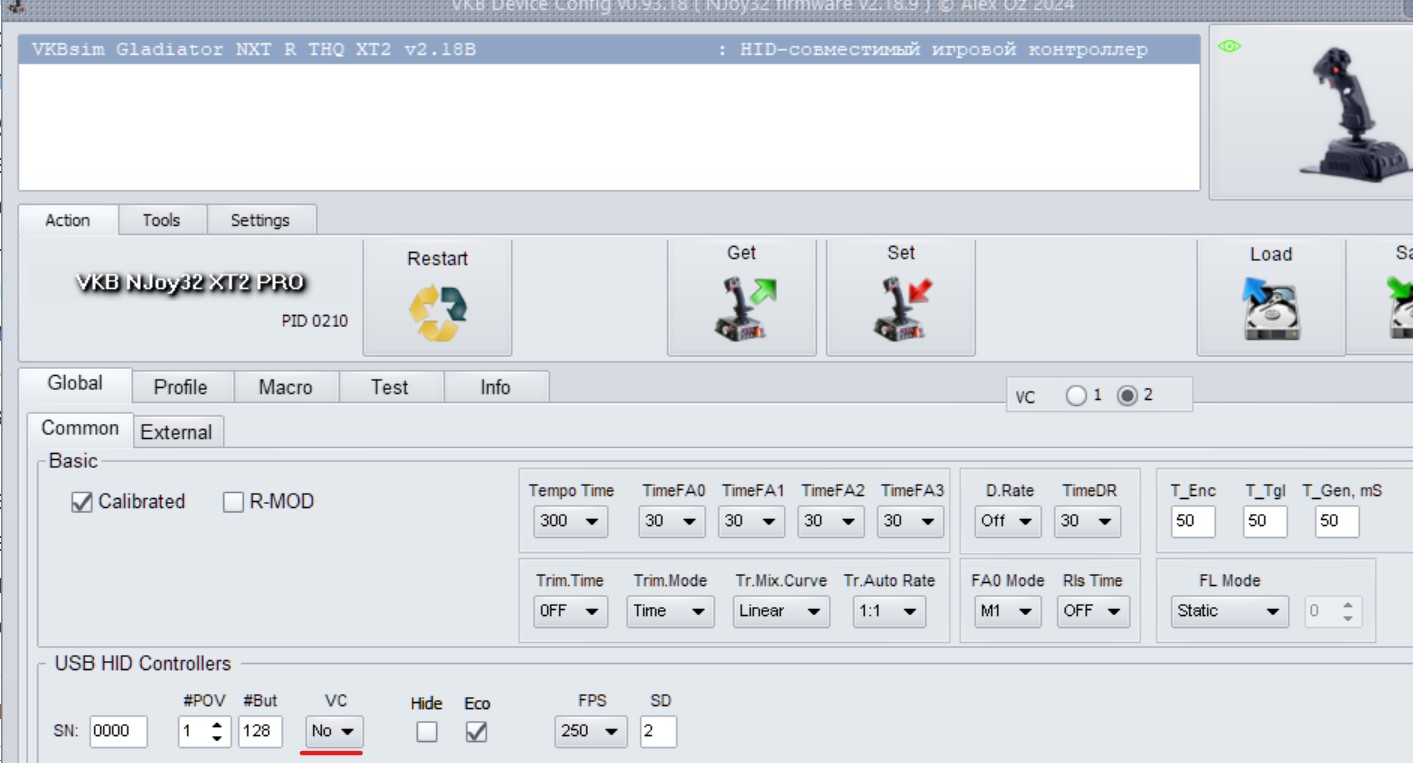
Task: Click the PID 0210 text
Action: pyautogui.click(x=315, y=321)
